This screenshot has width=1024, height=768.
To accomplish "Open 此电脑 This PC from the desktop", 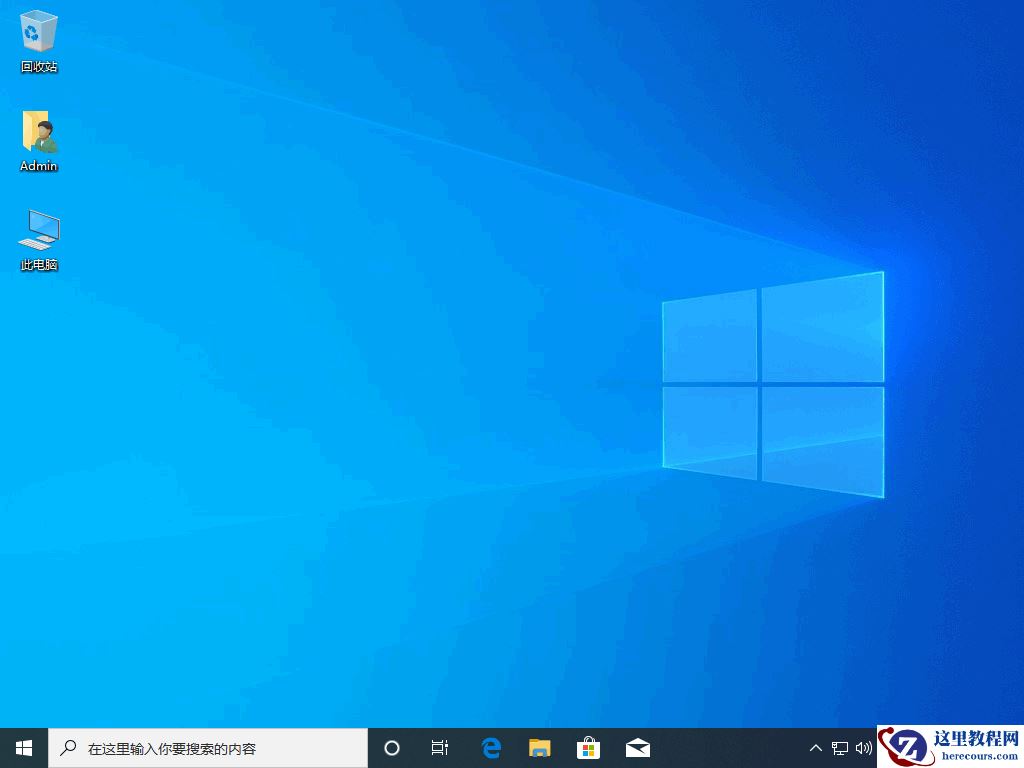I will pyautogui.click(x=38, y=230).
